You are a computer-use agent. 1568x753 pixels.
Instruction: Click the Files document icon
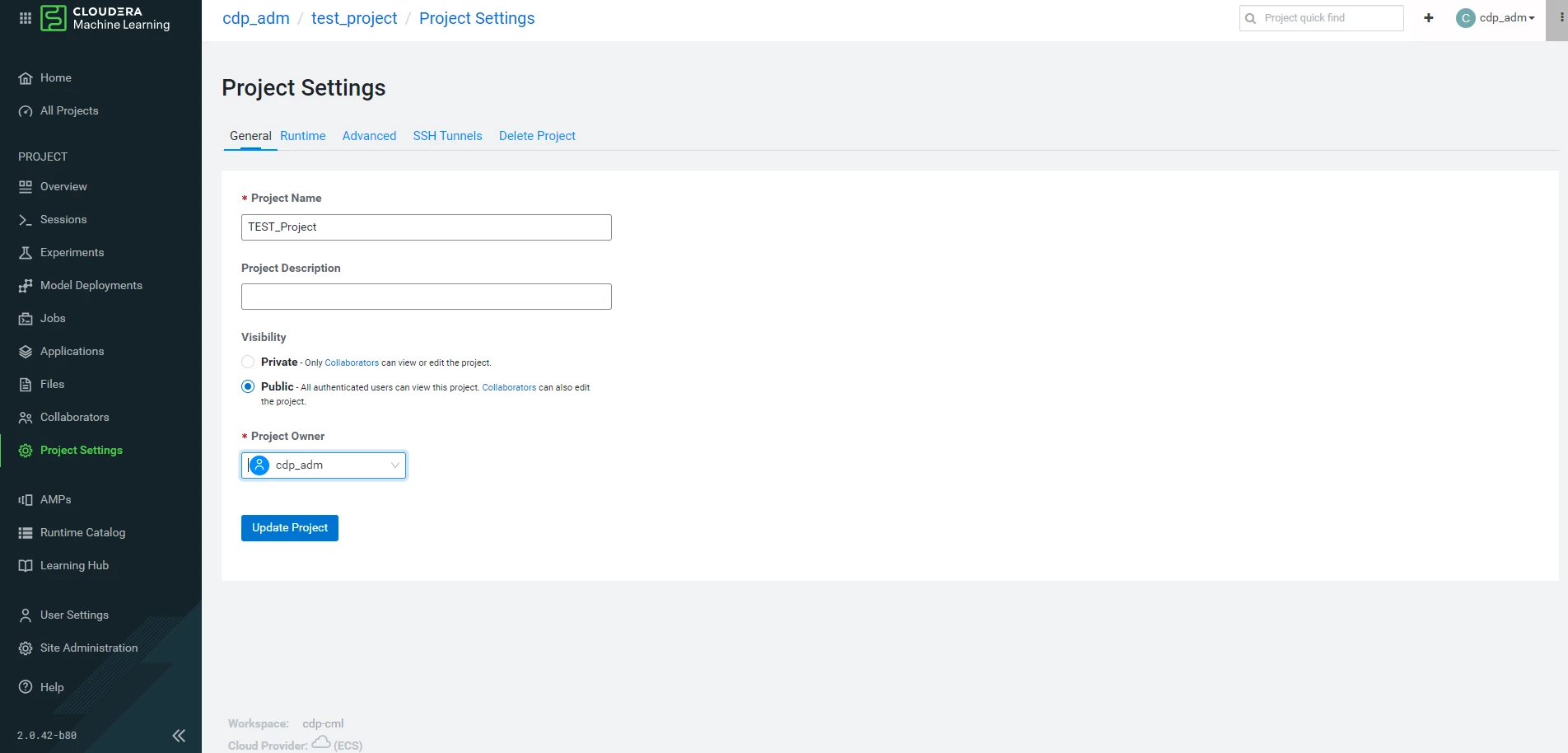click(26, 385)
